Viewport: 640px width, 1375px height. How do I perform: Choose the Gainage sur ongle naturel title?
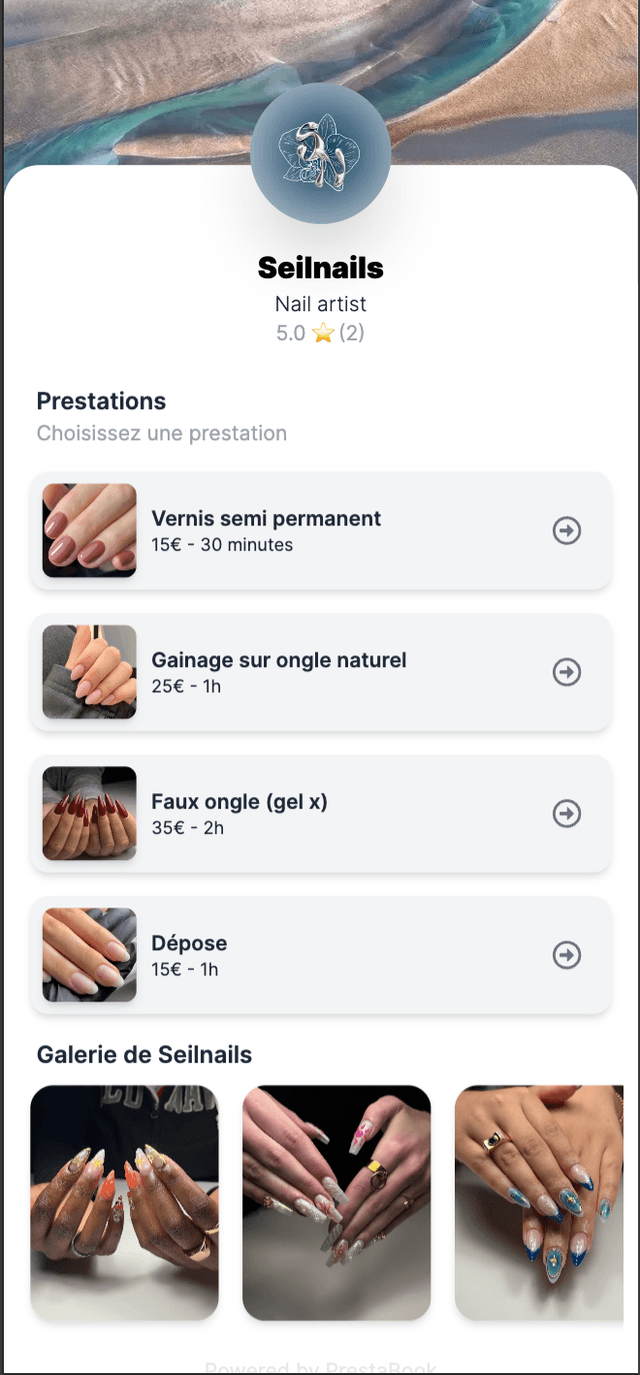279,661
